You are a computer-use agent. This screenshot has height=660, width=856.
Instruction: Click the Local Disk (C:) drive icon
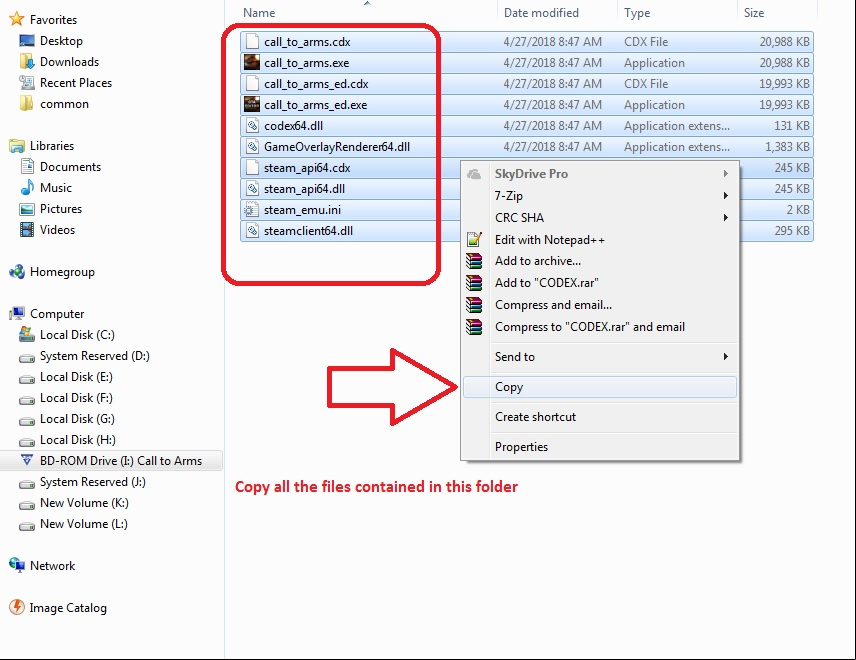(x=27, y=334)
